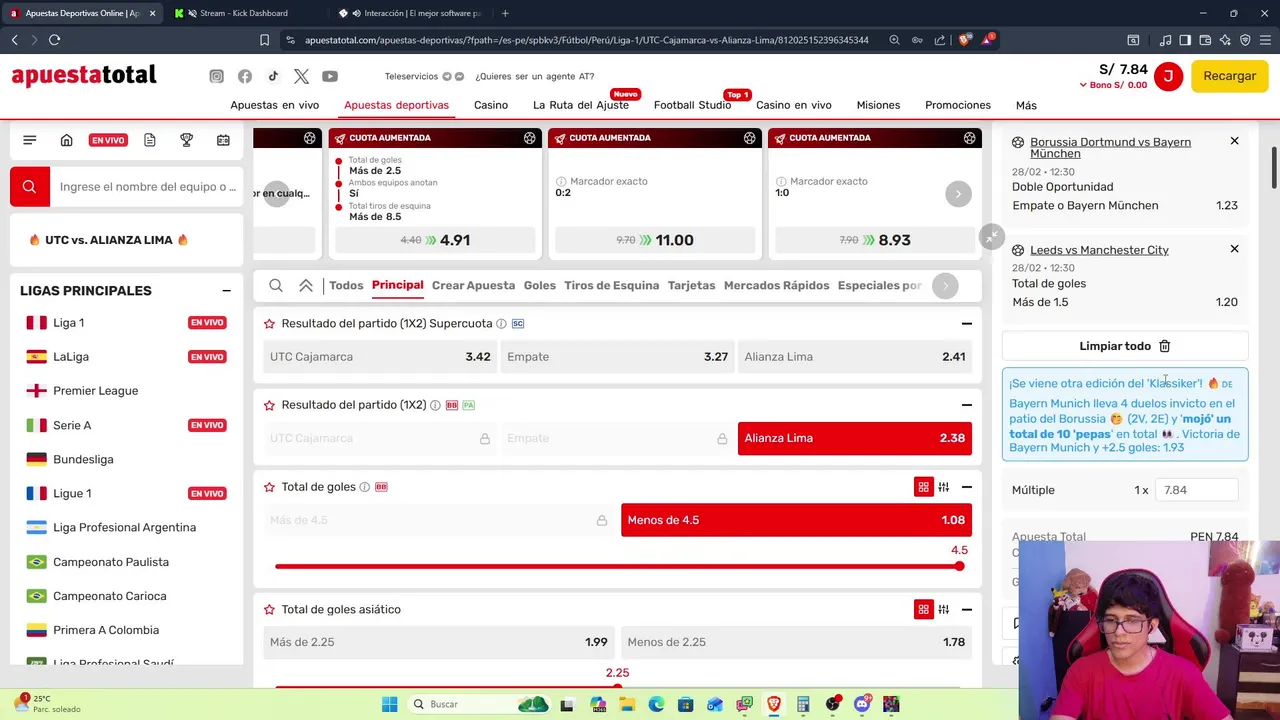Remove the Borussia Dortmund vs Bayern bet

pos(1234,141)
